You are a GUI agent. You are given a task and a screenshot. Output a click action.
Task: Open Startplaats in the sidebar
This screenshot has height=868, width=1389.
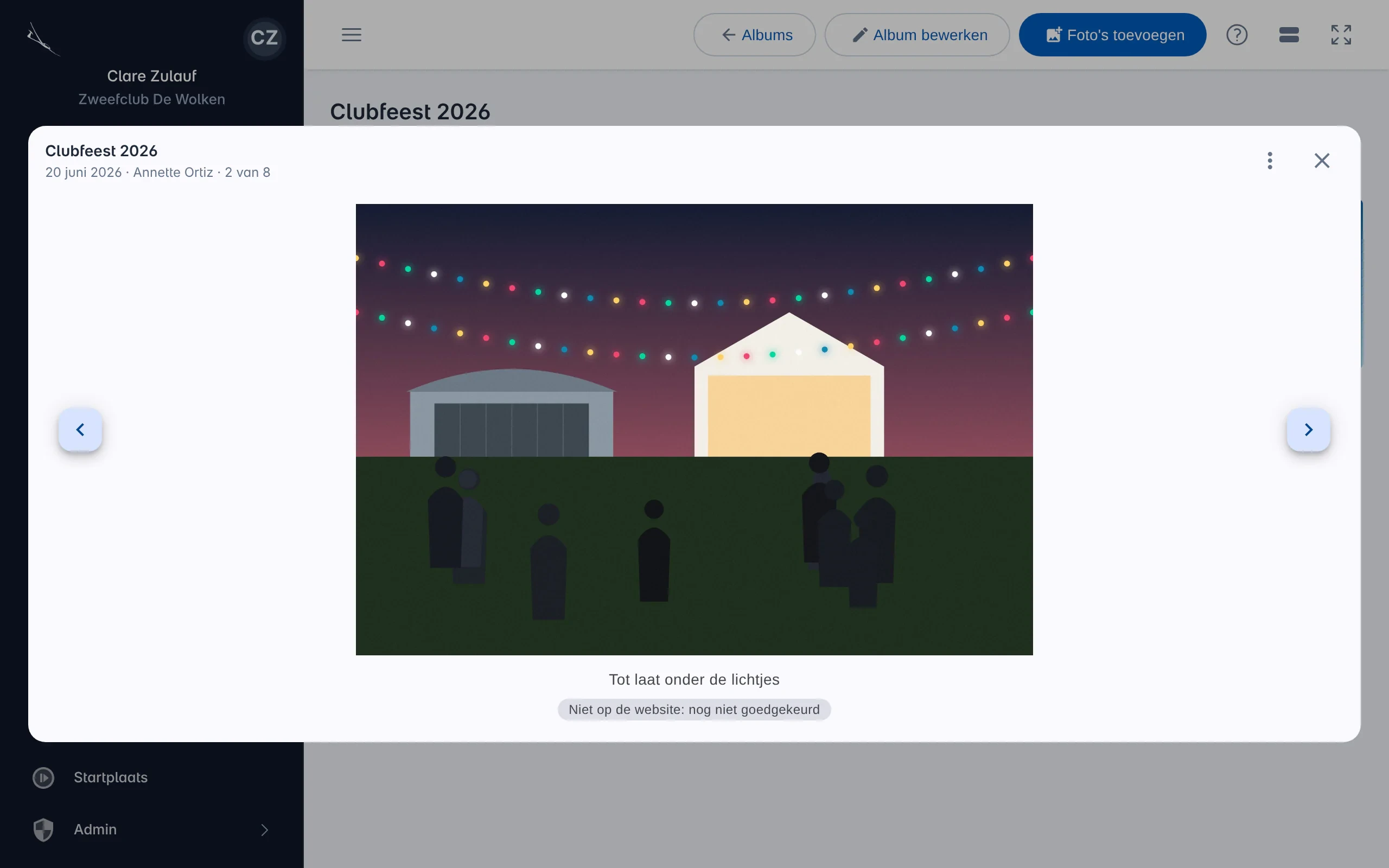[151, 777]
